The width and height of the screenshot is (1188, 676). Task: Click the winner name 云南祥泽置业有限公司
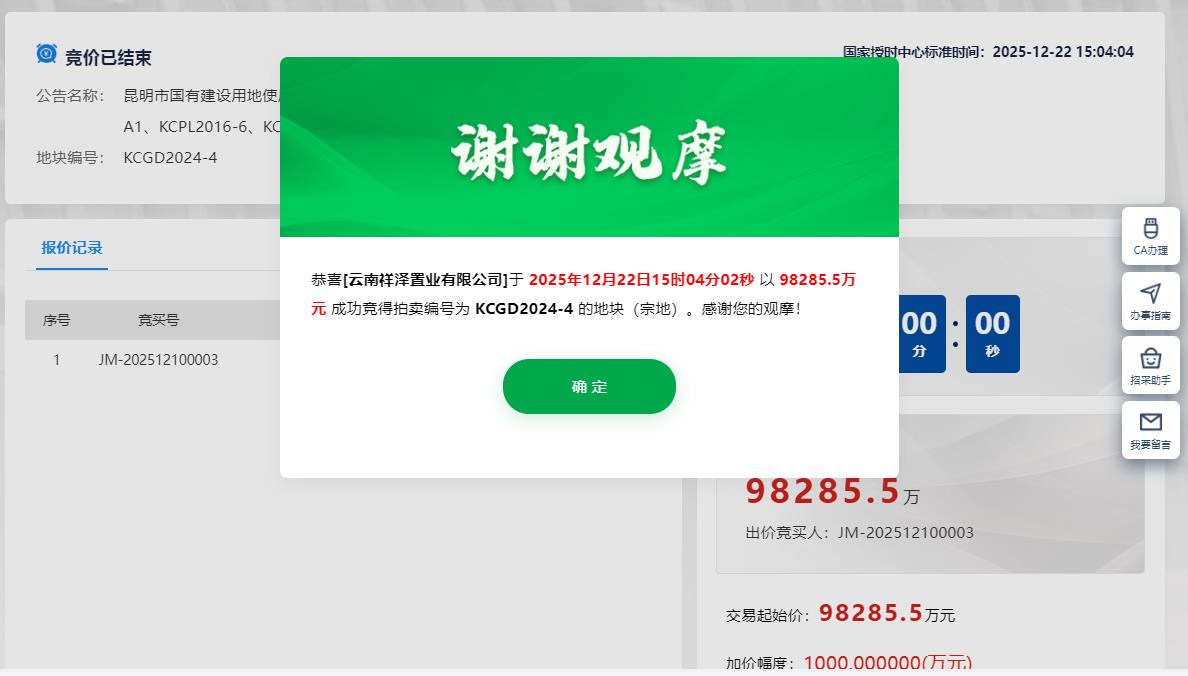424,280
